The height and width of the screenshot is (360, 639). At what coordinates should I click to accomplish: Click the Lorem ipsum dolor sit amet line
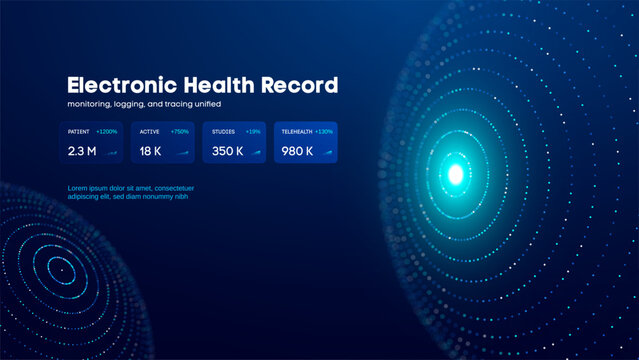coord(131,188)
